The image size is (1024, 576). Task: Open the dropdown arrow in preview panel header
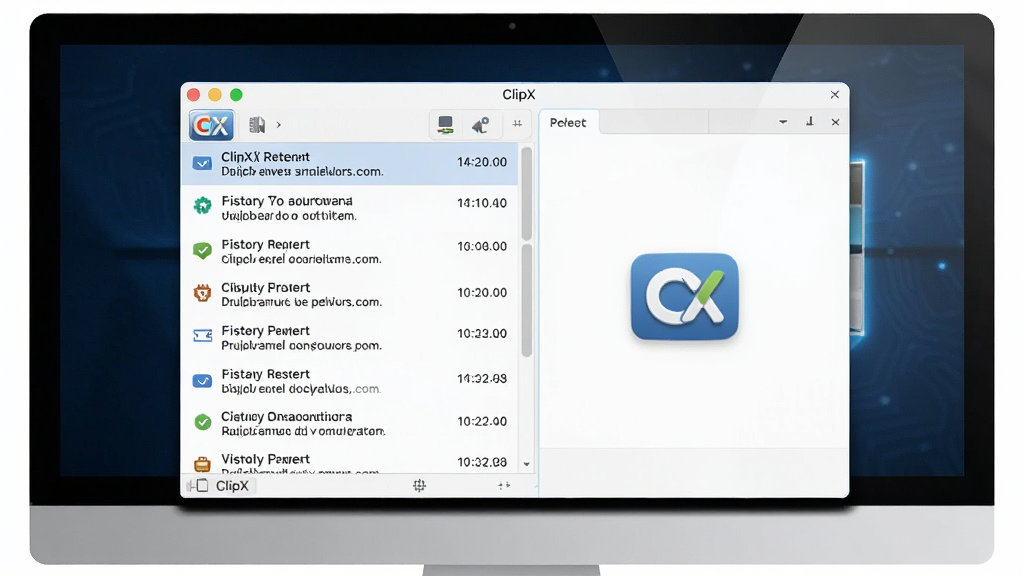(783, 122)
